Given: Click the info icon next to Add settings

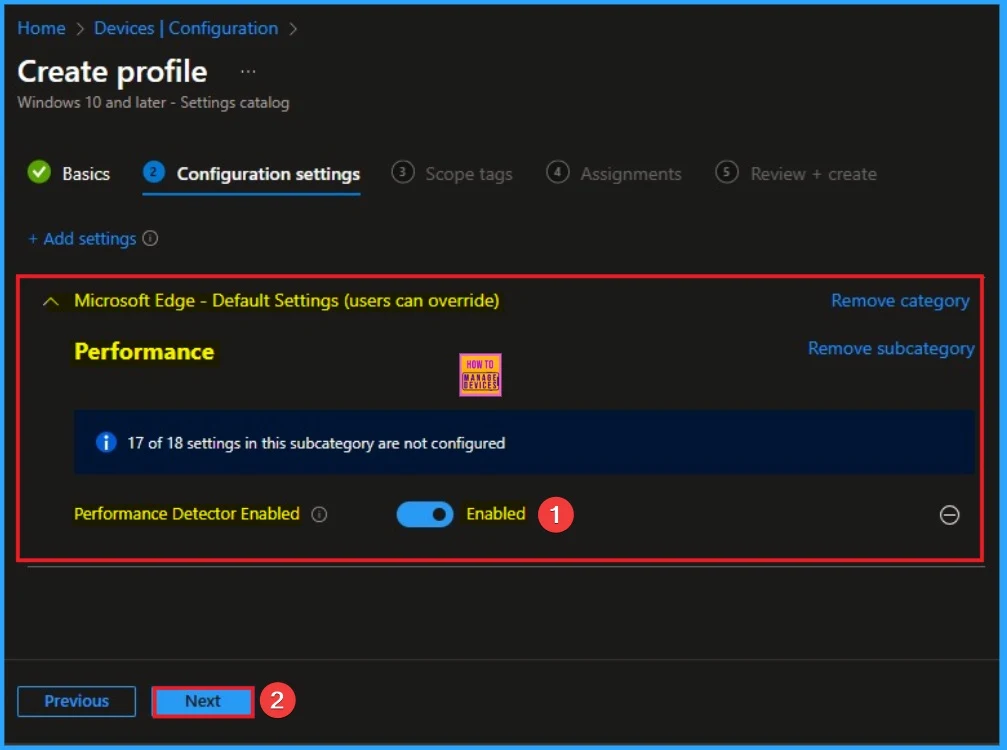Looking at the screenshot, I should (150, 238).
